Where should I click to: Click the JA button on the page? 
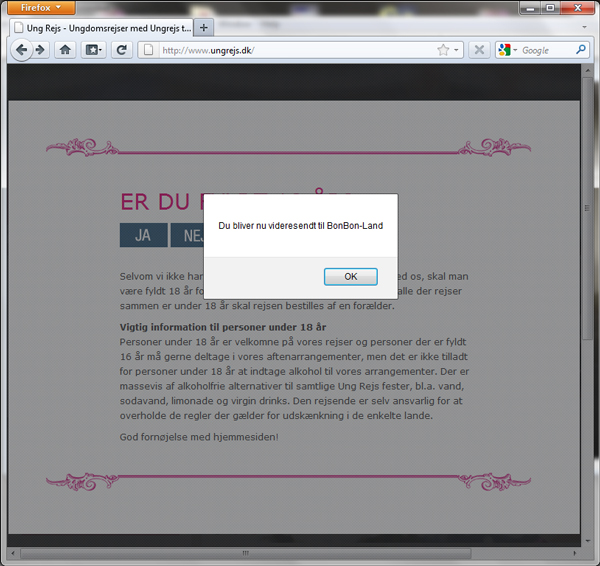pyautogui.click(x=143, y=235)
